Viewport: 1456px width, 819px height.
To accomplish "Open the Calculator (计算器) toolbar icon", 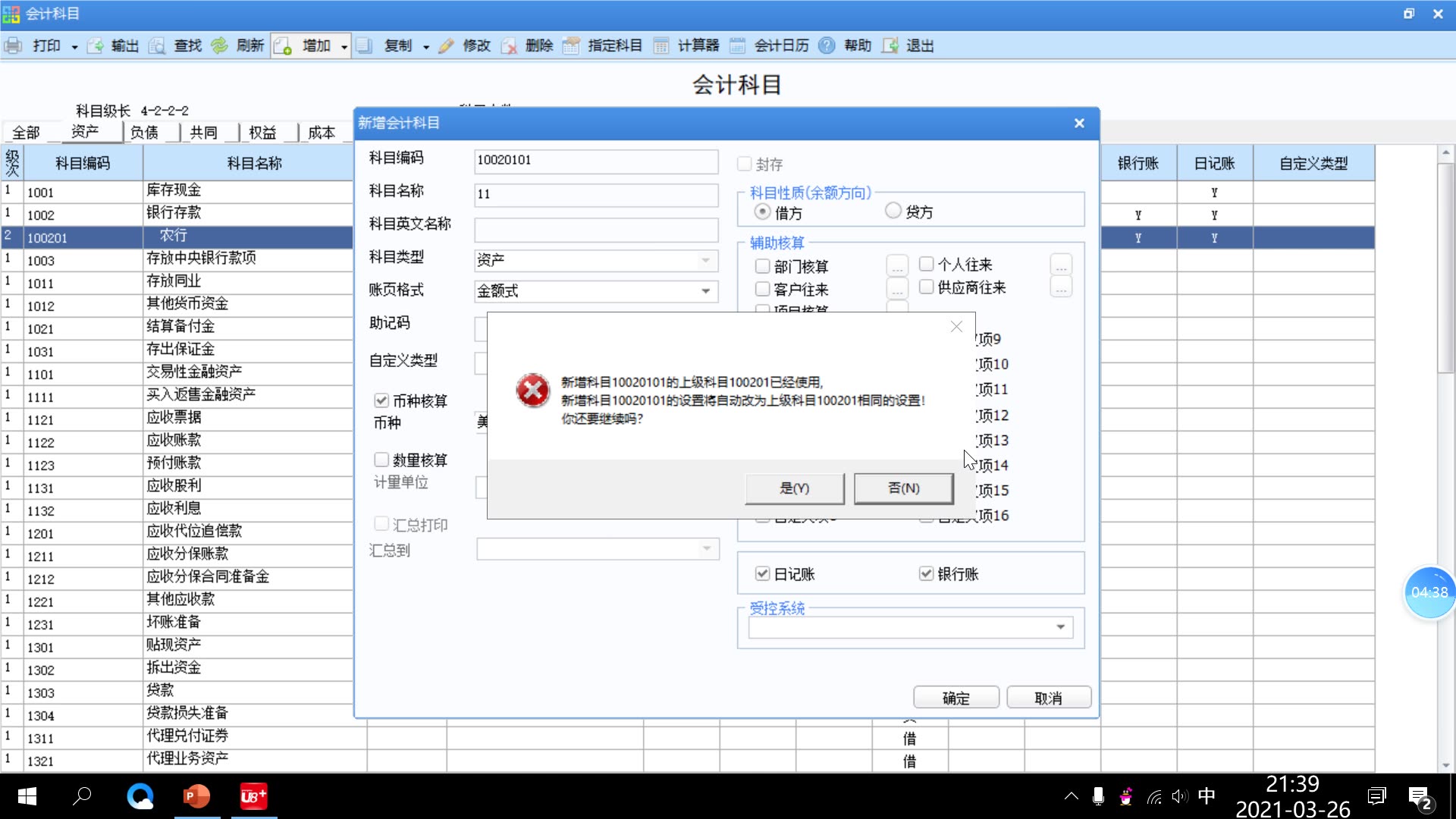I will [661, 45].
